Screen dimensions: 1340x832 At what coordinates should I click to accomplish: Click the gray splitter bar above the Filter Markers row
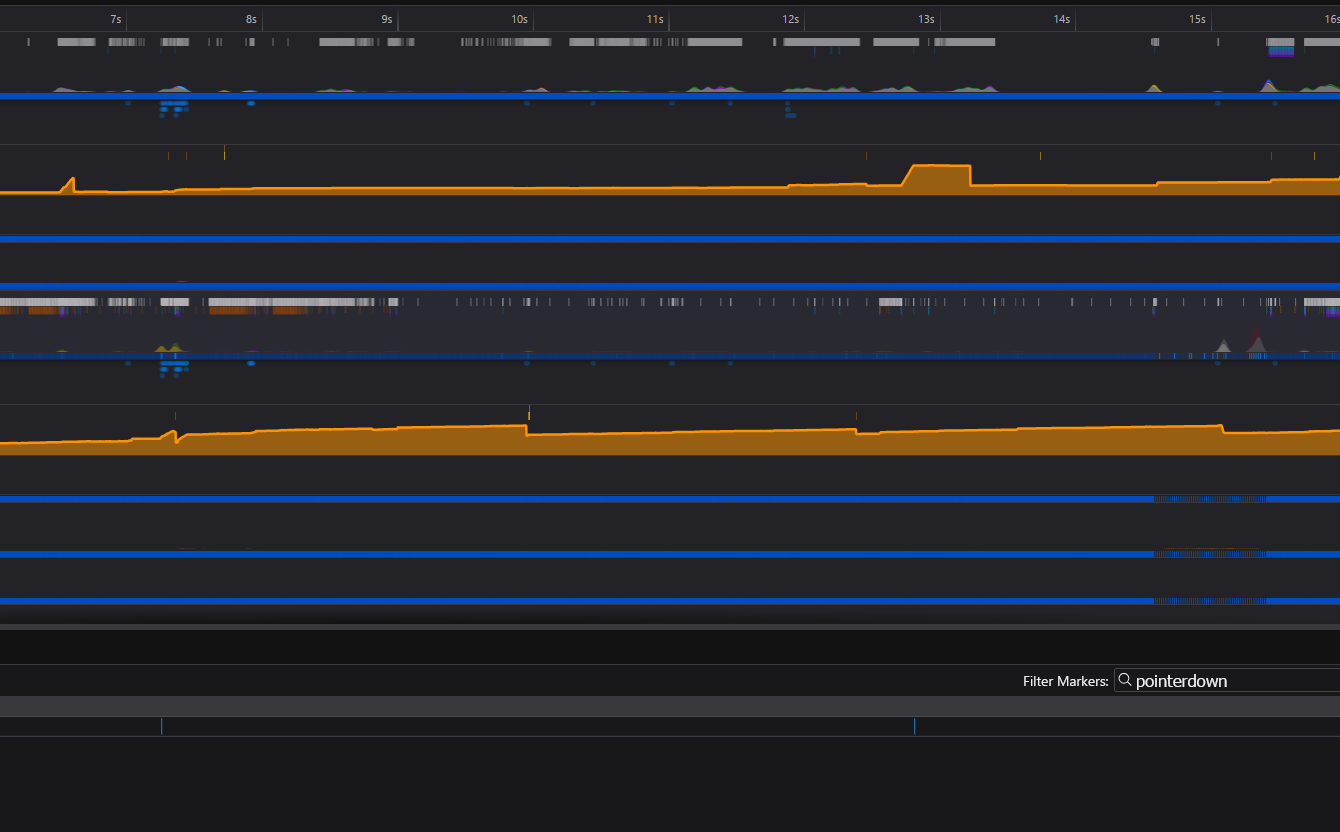coord(670,627)
